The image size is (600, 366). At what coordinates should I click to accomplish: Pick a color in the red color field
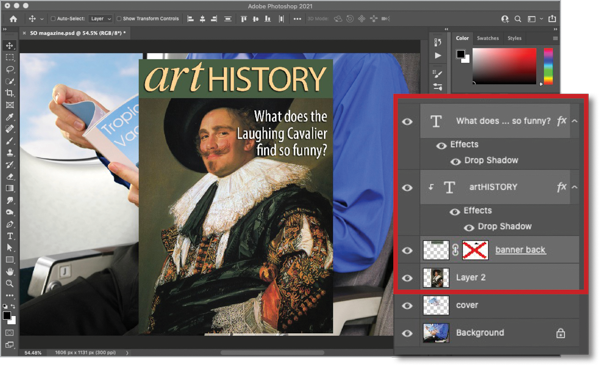pyautogui.click(x=505, y=66)
